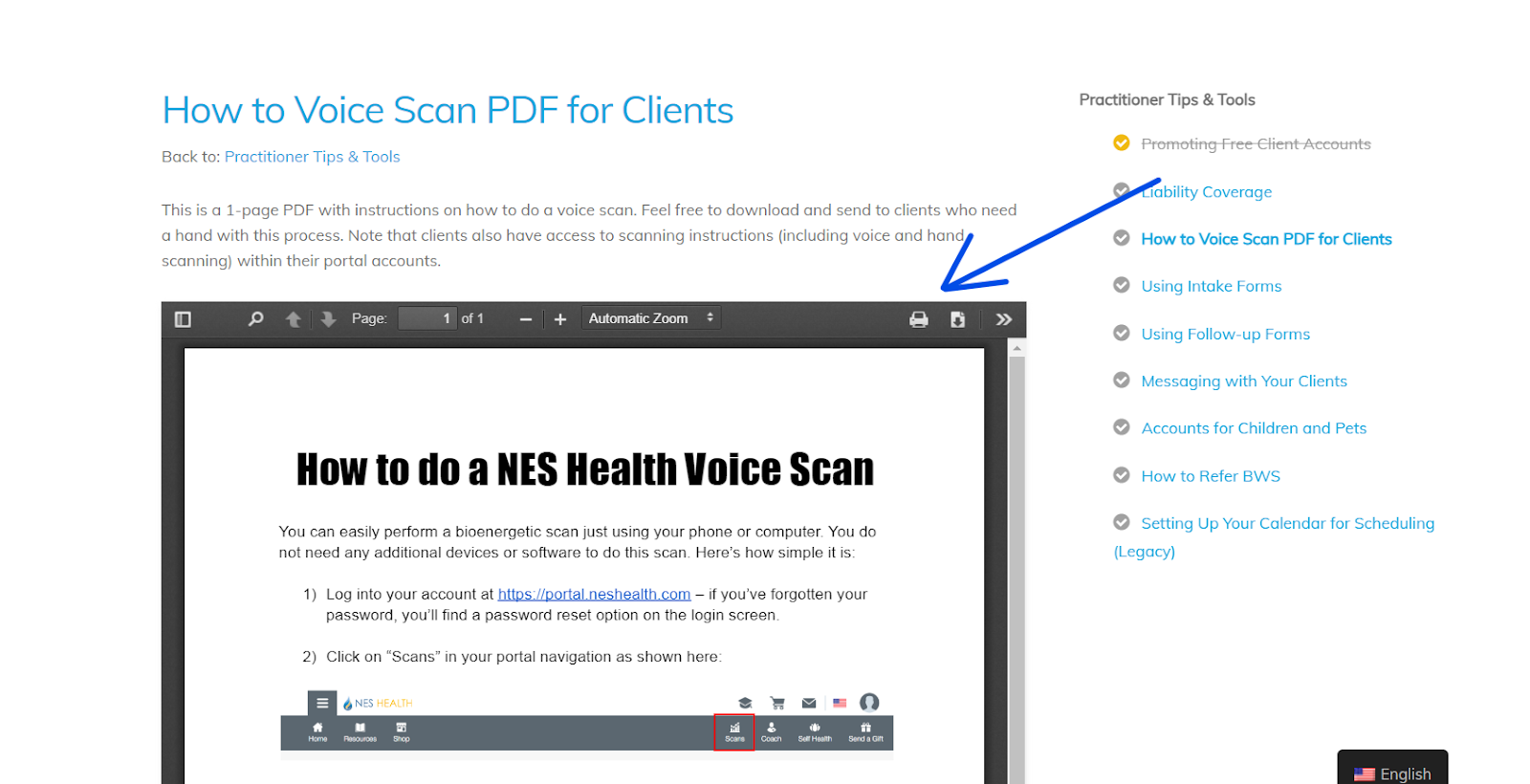Follow the Practitioner Tips & Tools back link
Image resolution: width=1530 pixels, height=784 pixels.
[x=312, y=157]
